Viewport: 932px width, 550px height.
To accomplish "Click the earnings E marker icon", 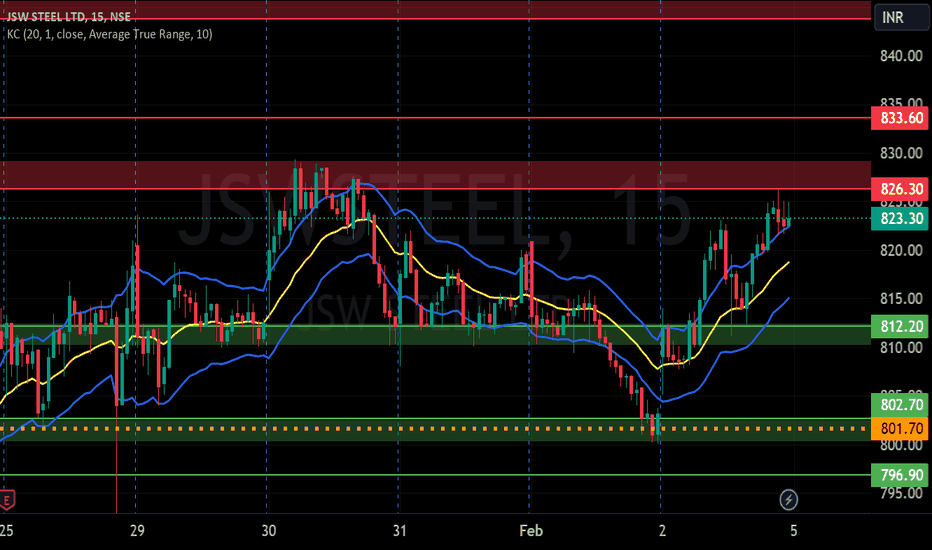I will click(7, 500).
